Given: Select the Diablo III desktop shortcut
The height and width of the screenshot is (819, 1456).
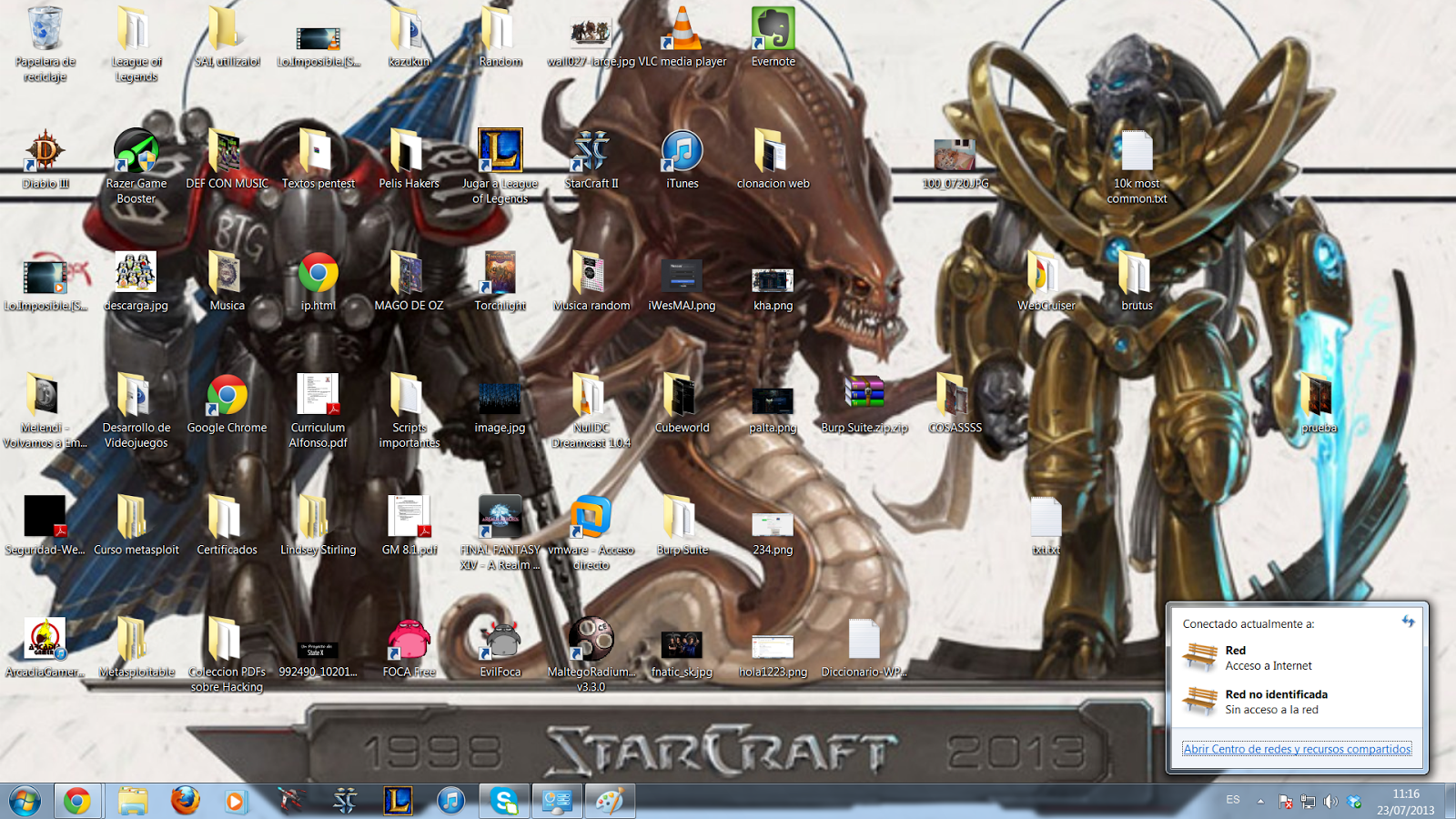Looking at the screenshot, I should [45, 159].
